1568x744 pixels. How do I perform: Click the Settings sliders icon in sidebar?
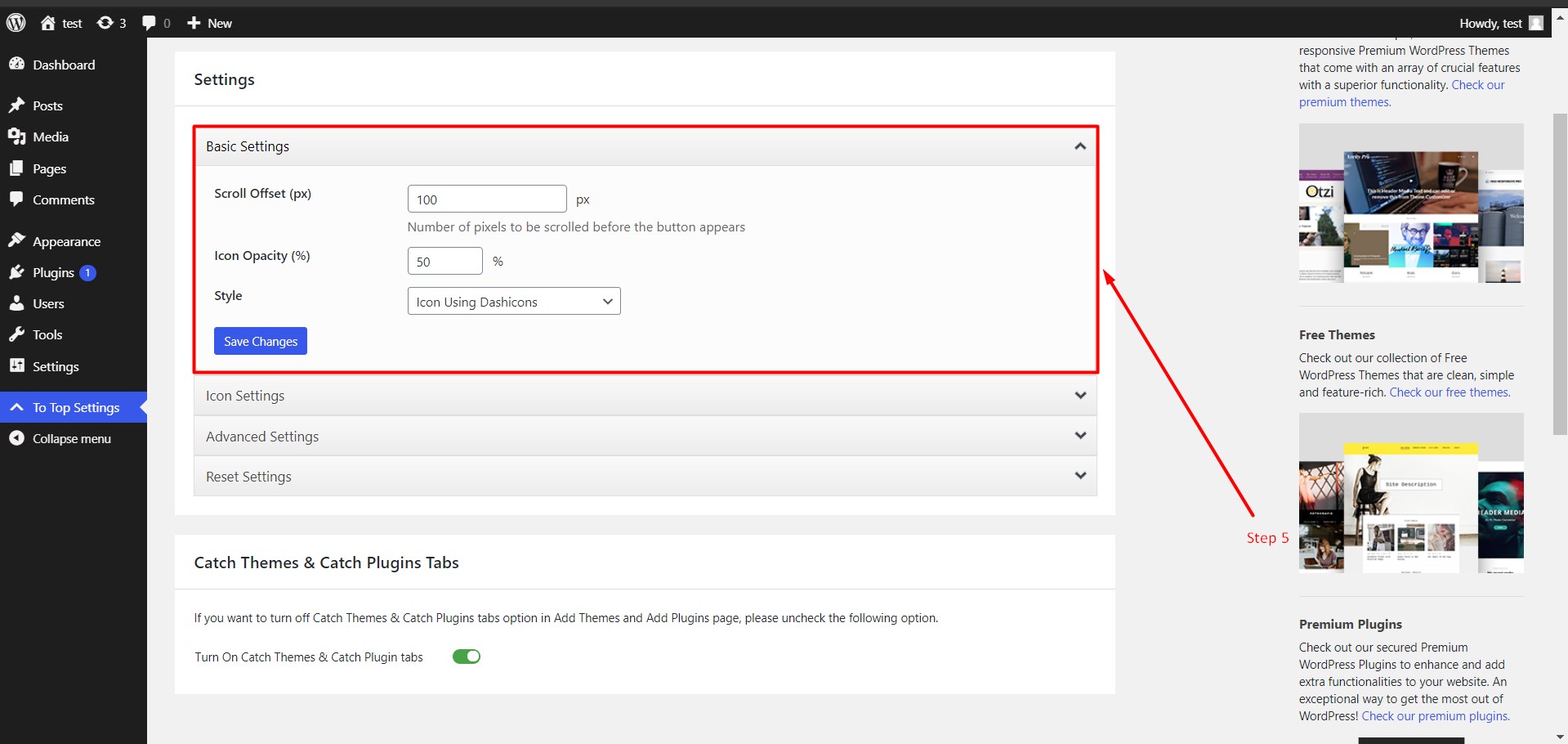(16, 365)
